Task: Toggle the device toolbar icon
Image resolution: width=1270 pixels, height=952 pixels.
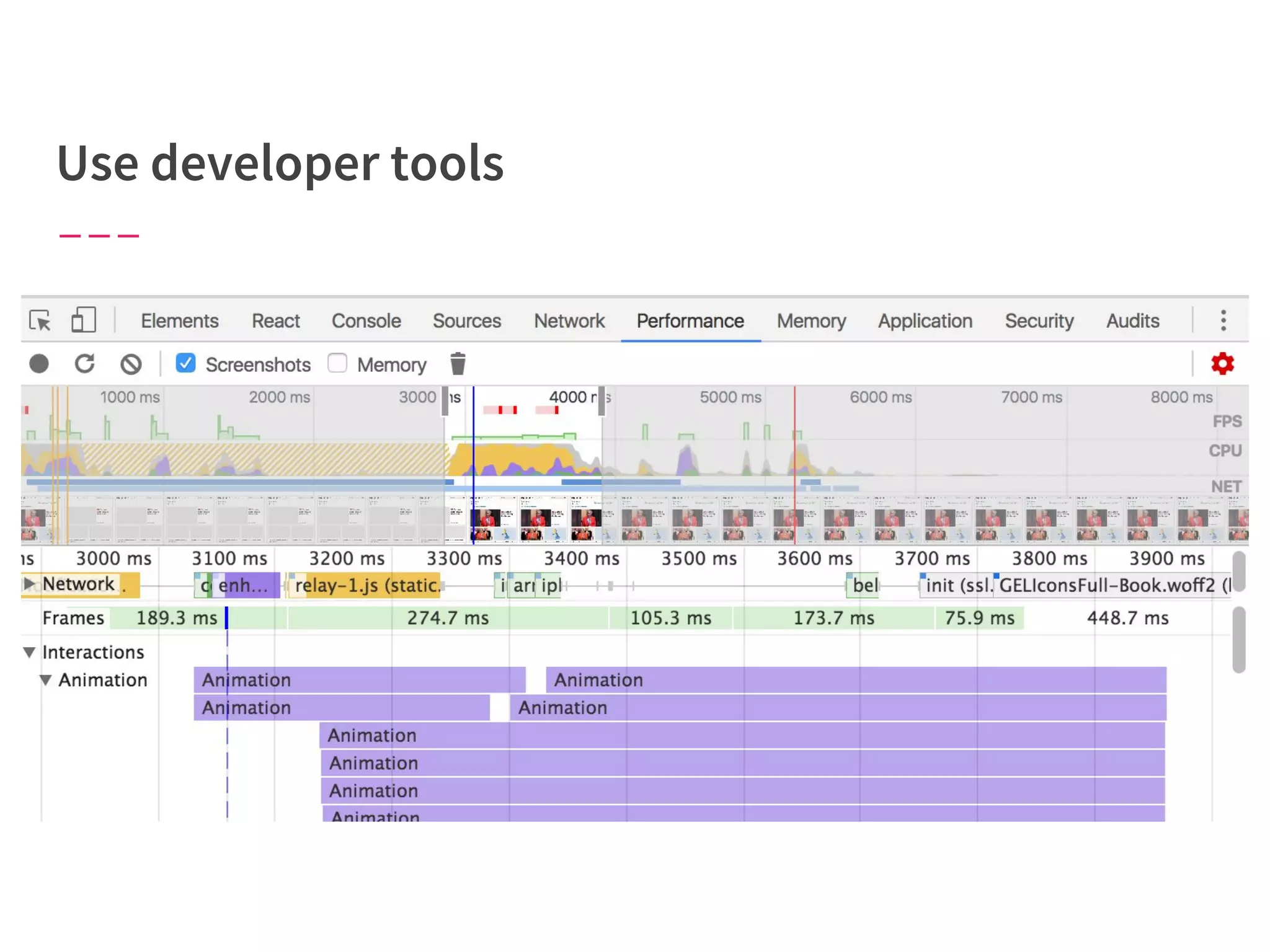Action: click(x=83, y=321)
